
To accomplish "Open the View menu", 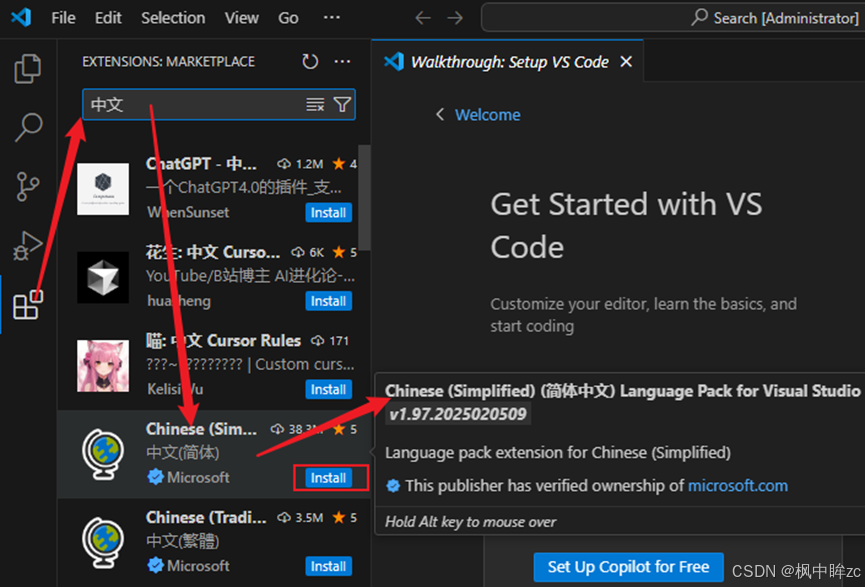I will [x=242, y=18].
